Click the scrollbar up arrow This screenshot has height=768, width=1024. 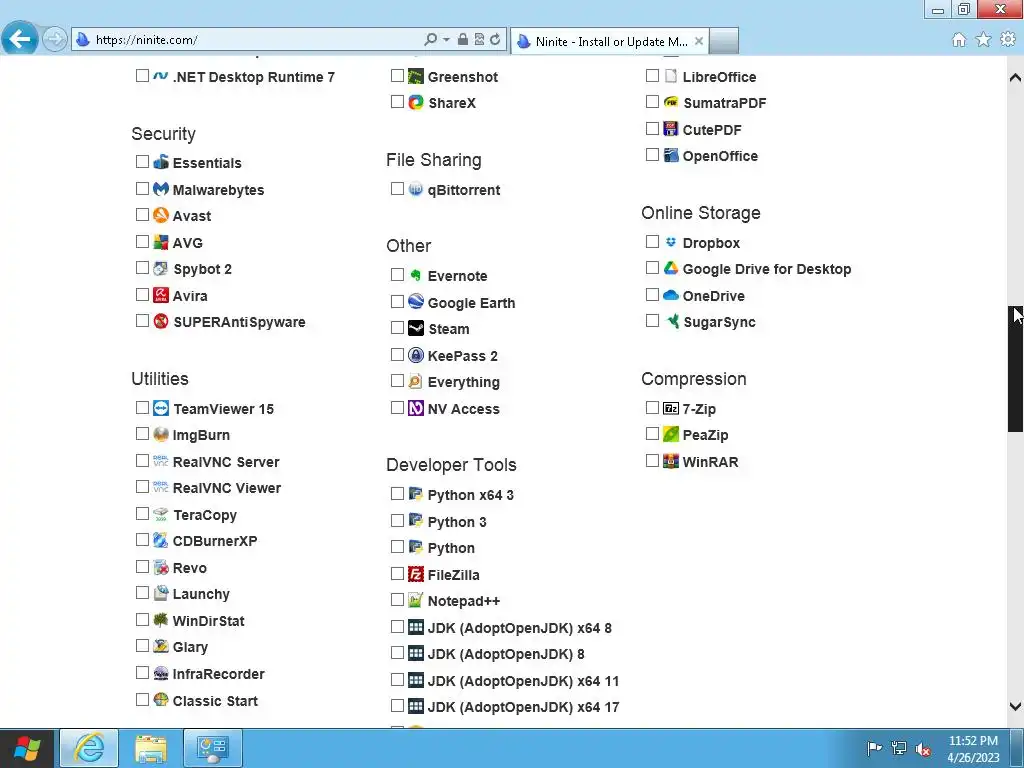coord(1015,77)
